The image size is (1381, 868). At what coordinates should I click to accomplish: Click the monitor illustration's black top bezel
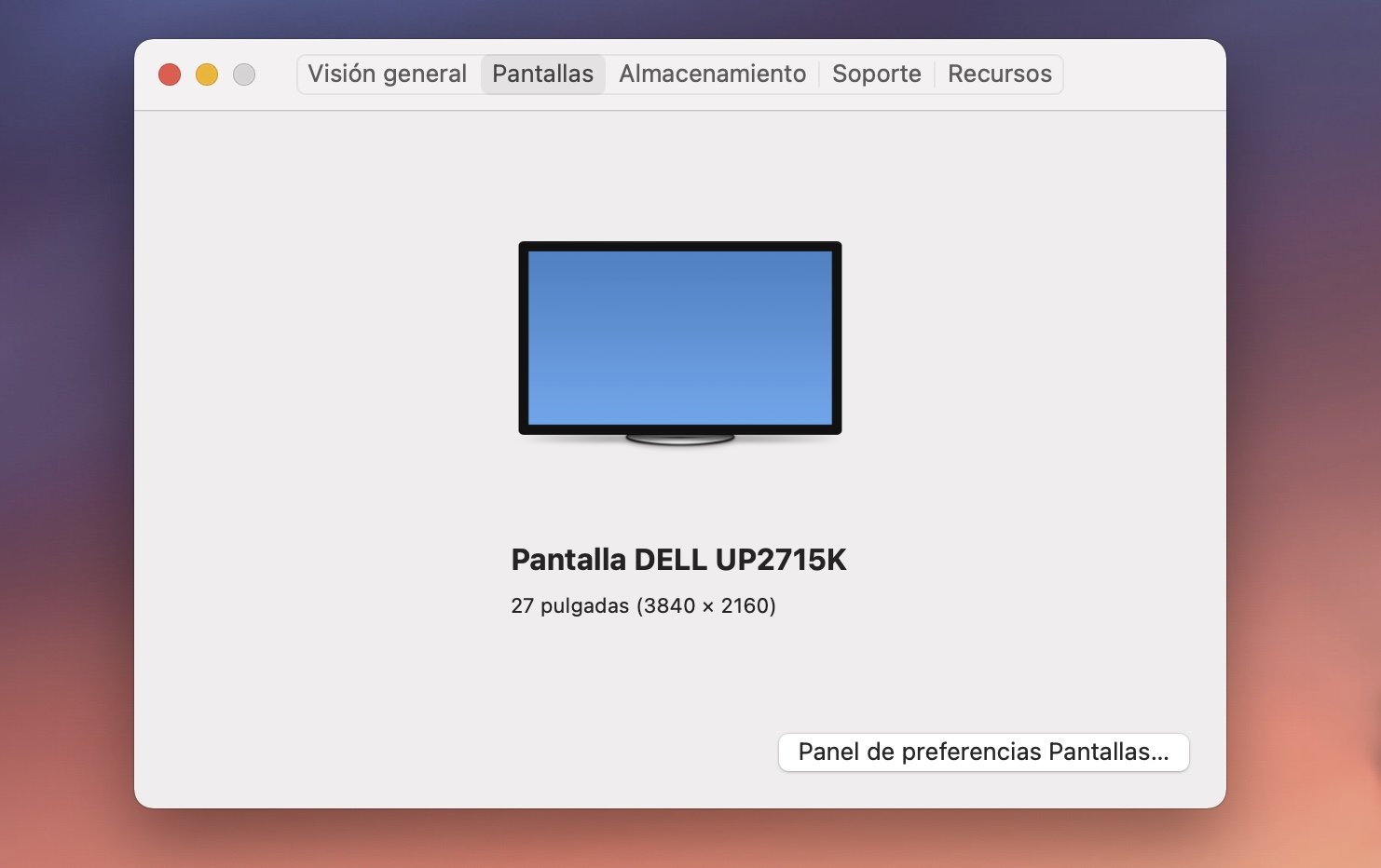(x=679, y=246)
